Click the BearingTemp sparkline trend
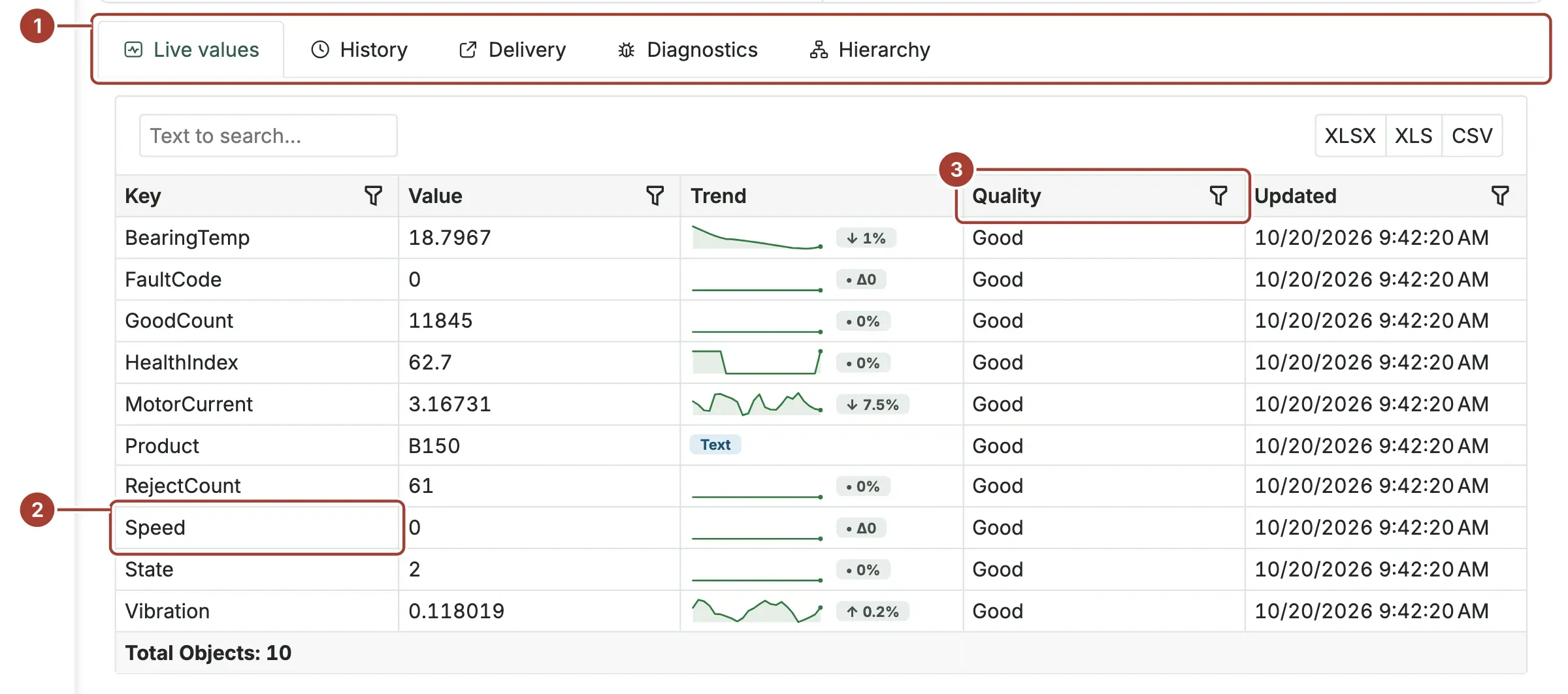Image resolution: width=1568 pixels, height=694 pixels. (x=757, y=238)
